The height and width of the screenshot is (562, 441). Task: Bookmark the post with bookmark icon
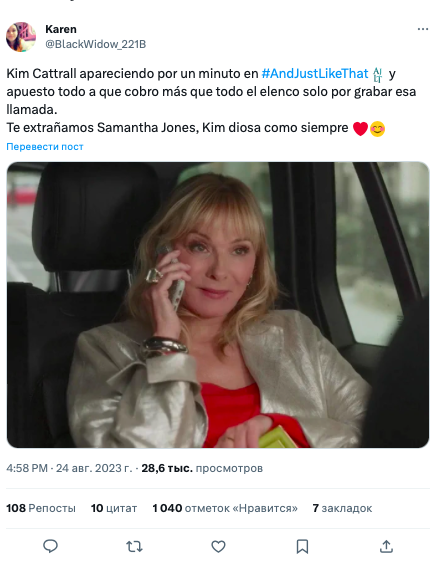coord(302,546)
